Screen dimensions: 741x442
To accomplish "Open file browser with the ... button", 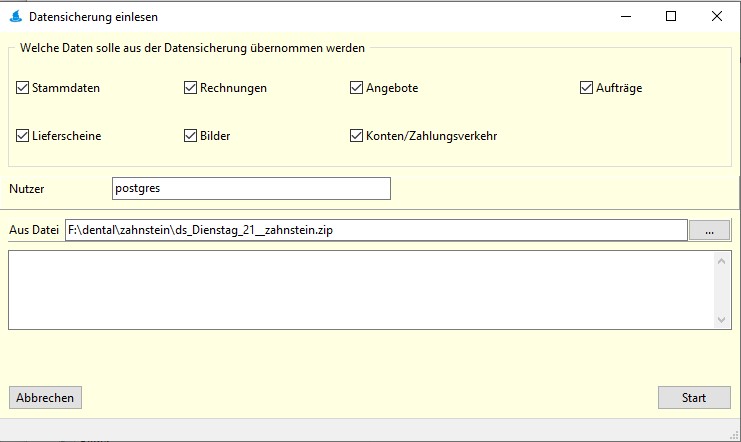I will tap(710, 231).
